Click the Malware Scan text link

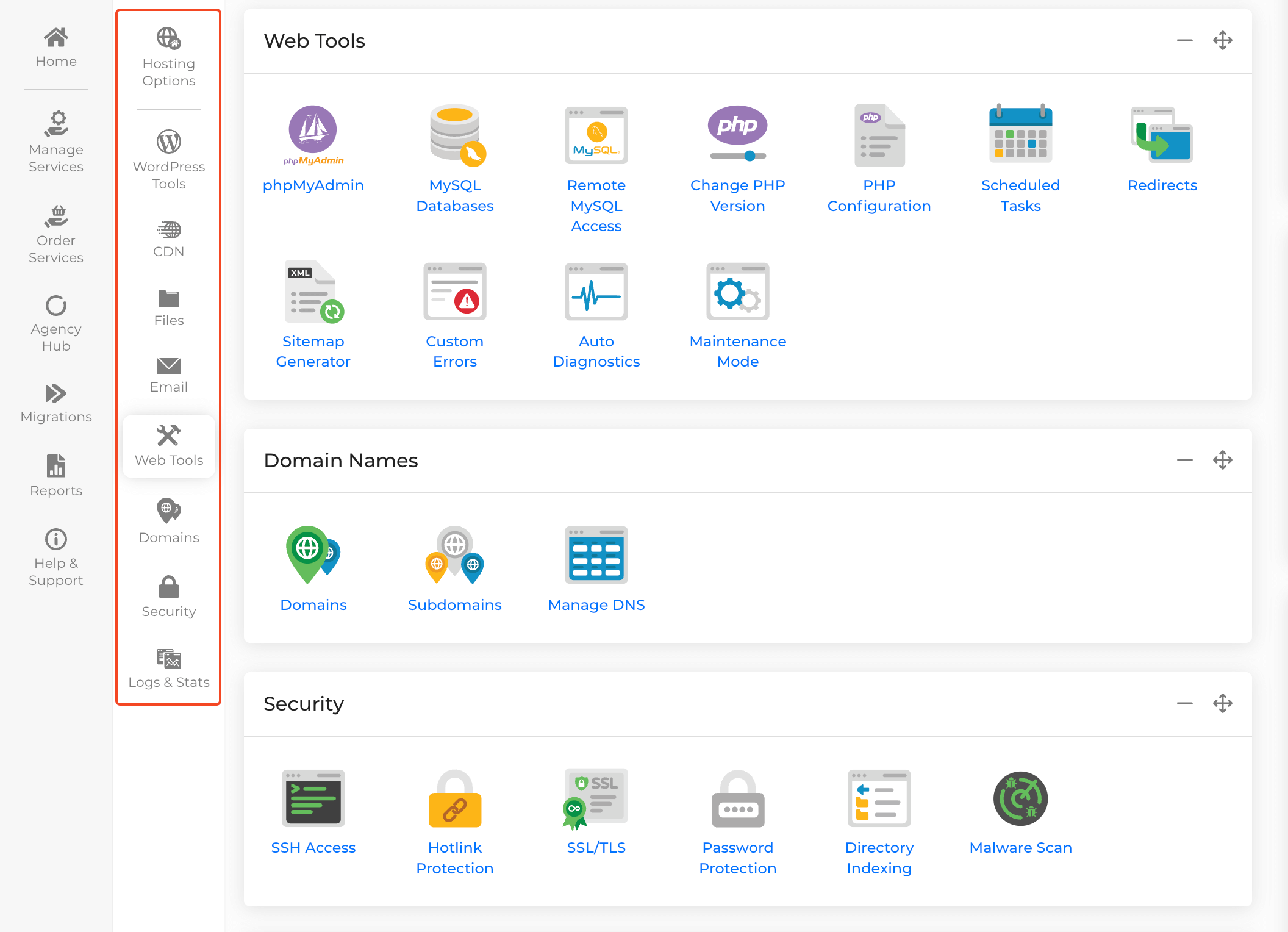(1021, 848)
